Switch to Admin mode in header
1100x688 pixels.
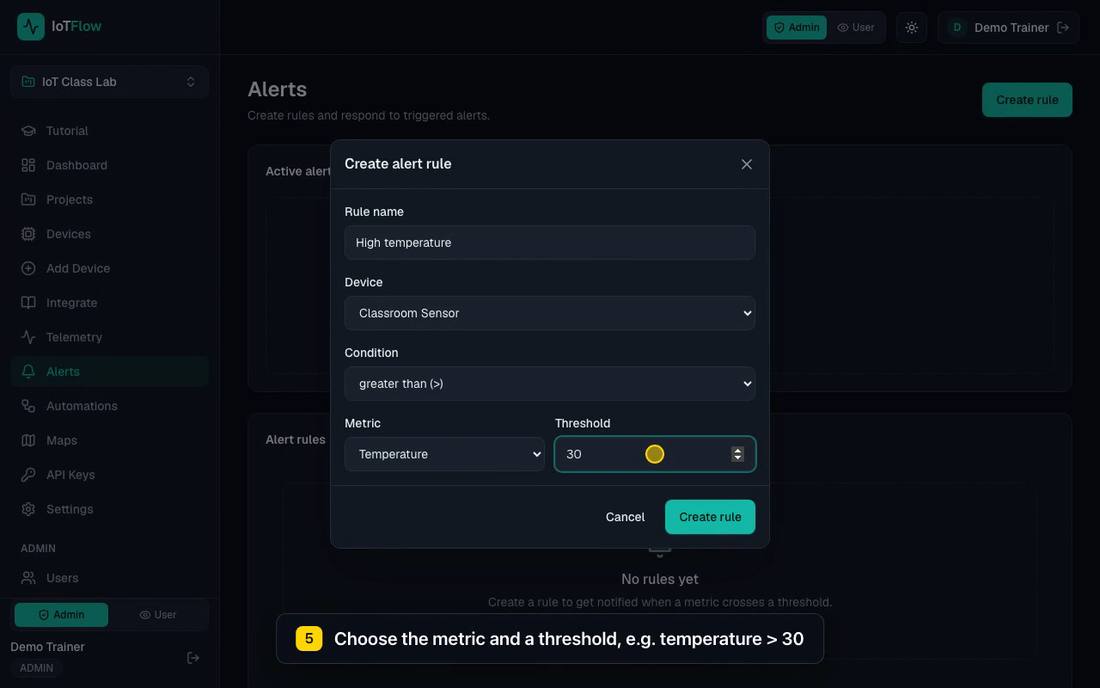coord(796,27)
